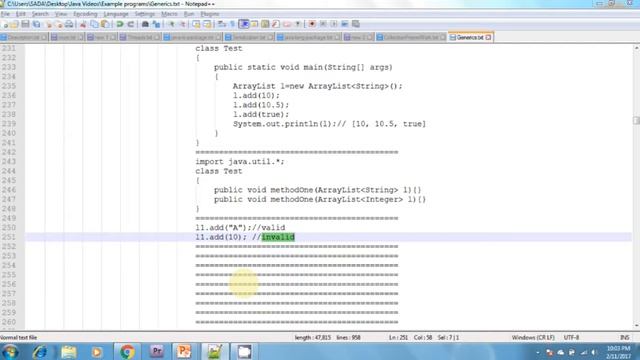Open the Run menu
The image size is (640, 360).
[189, 14]
